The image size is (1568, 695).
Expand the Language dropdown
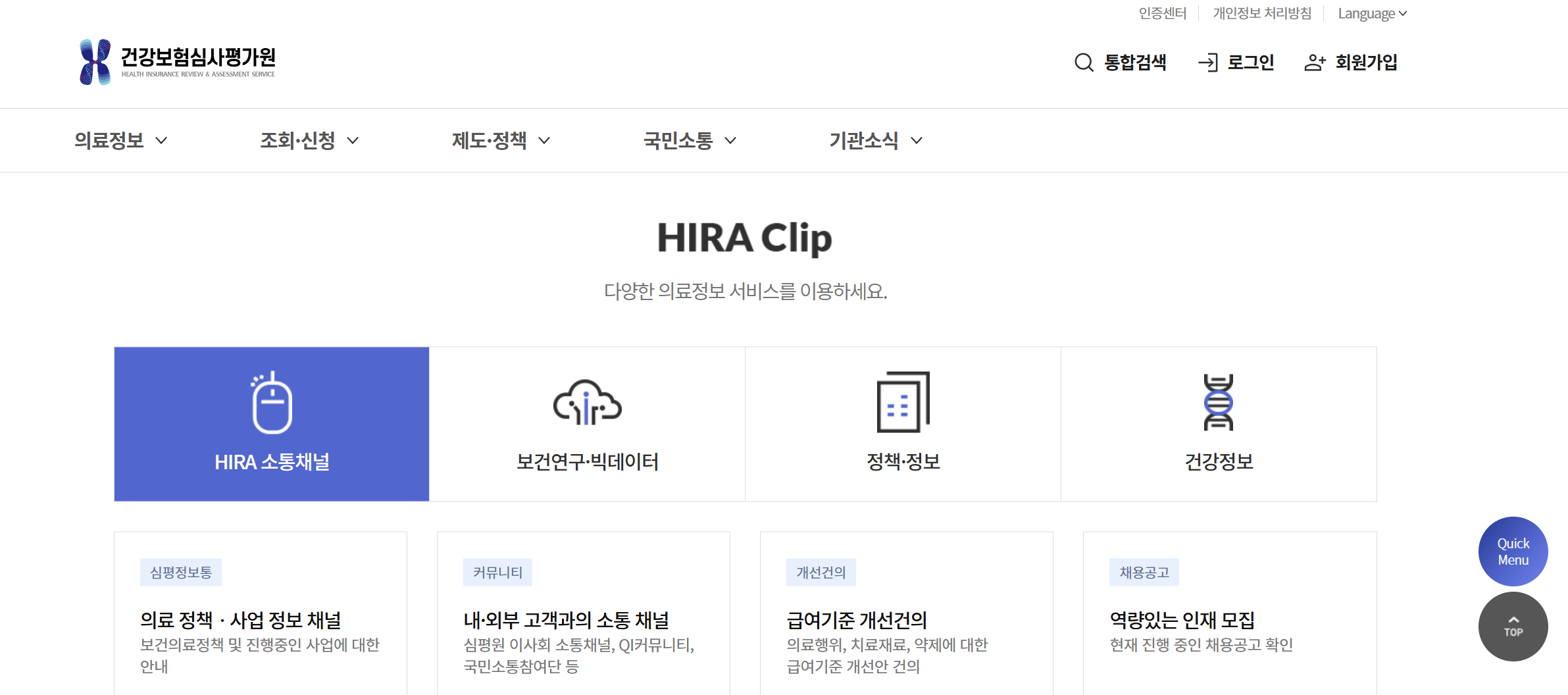[1372, 14]
